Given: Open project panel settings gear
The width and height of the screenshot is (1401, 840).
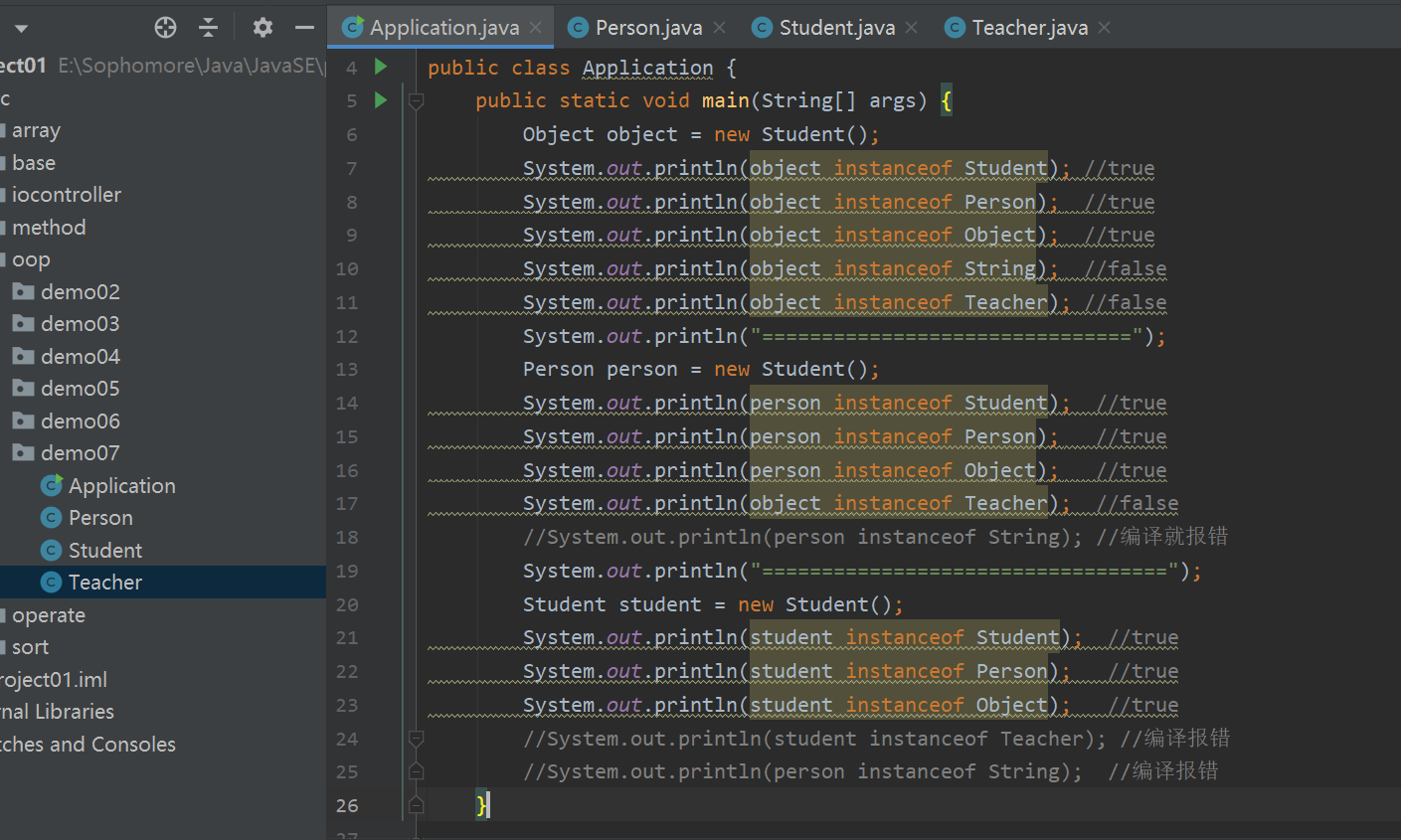Looking at the screenshot, I should pyautogui.click(x=263, y=28).
